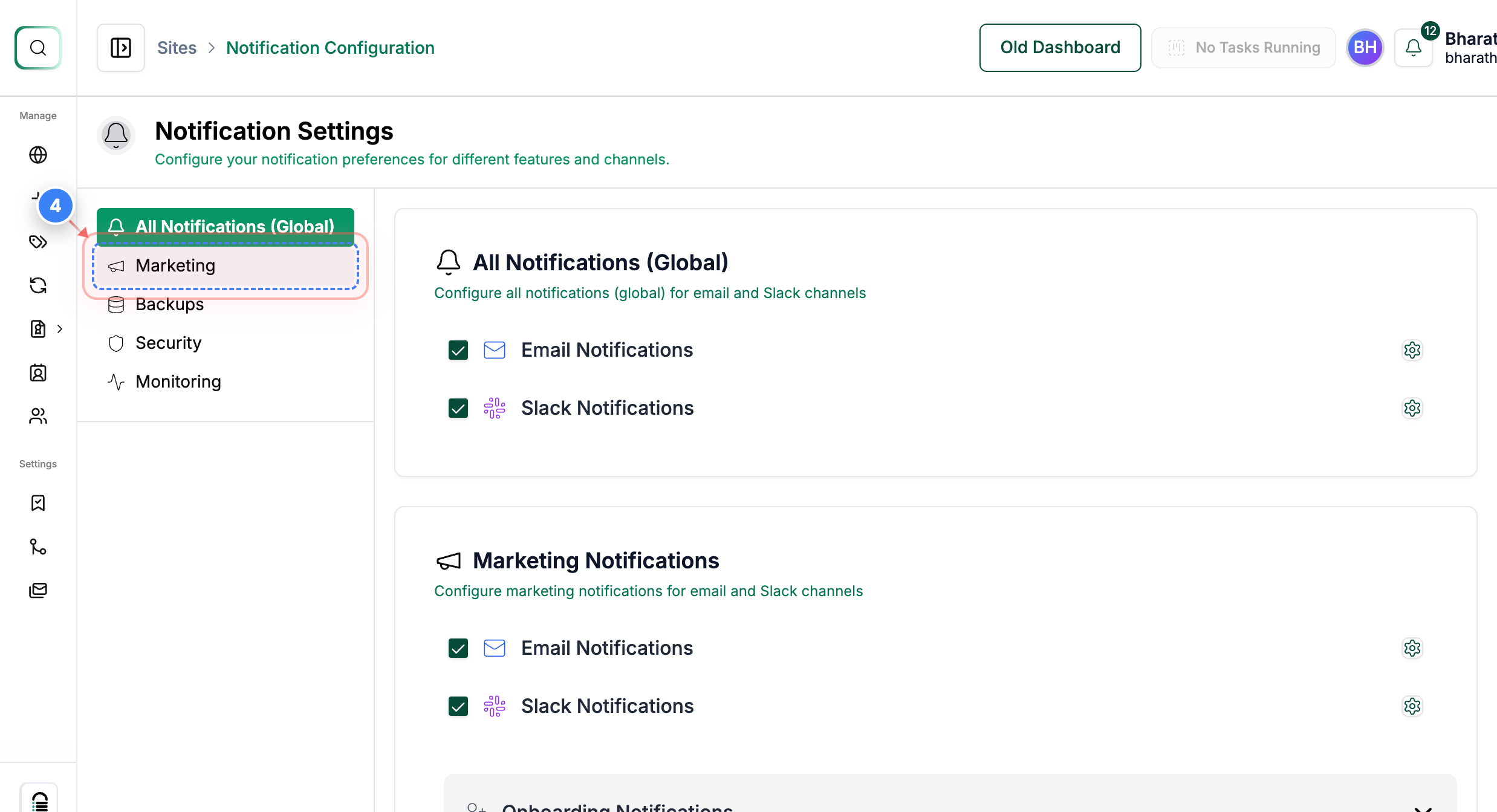Click the mail icon at sidebar bottom
Image resolution: width=1497 pixels, height=812 pixels.
coord(37,590)
